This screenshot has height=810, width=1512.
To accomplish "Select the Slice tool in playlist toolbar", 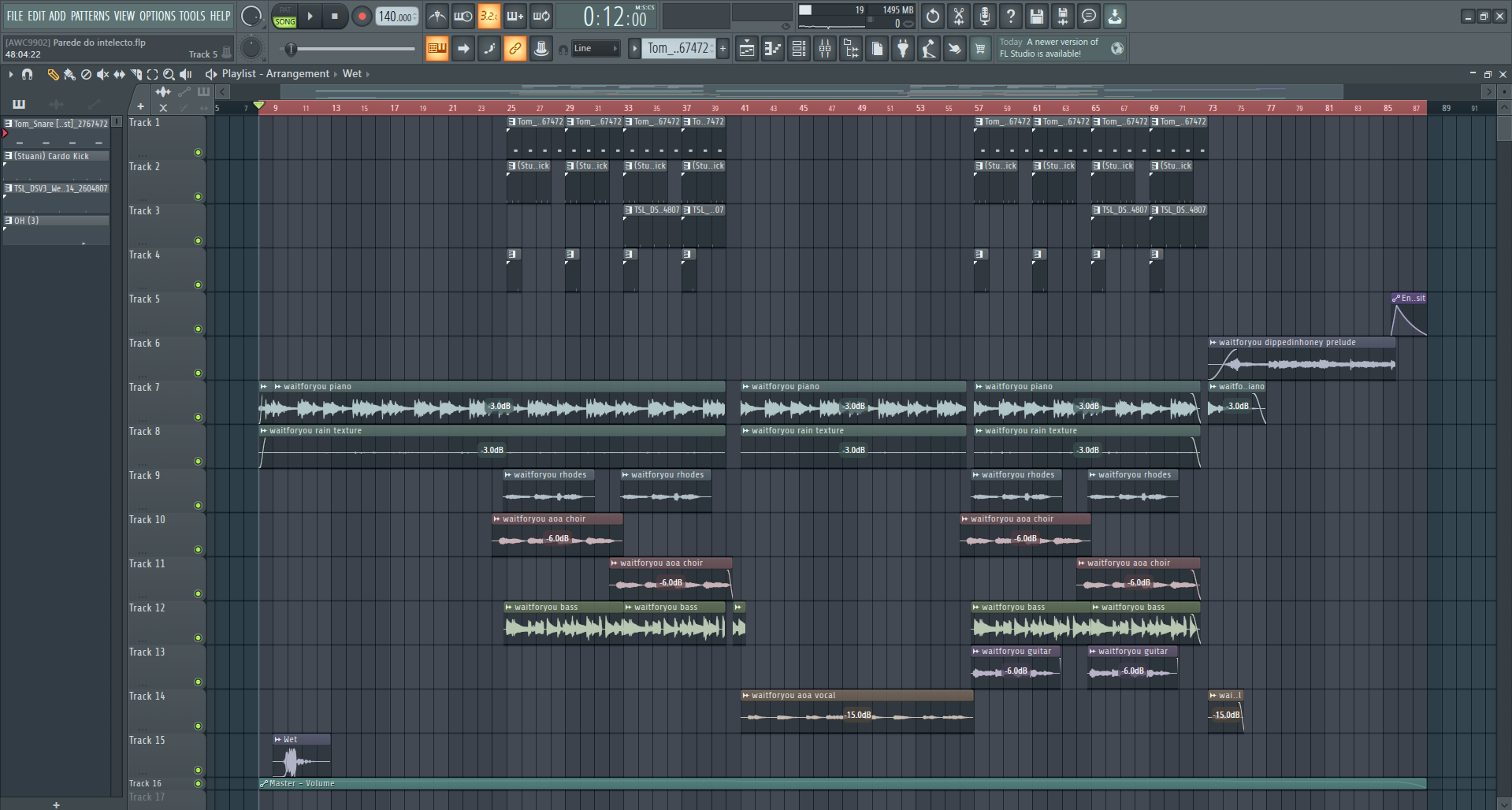I will coord(136,74).
